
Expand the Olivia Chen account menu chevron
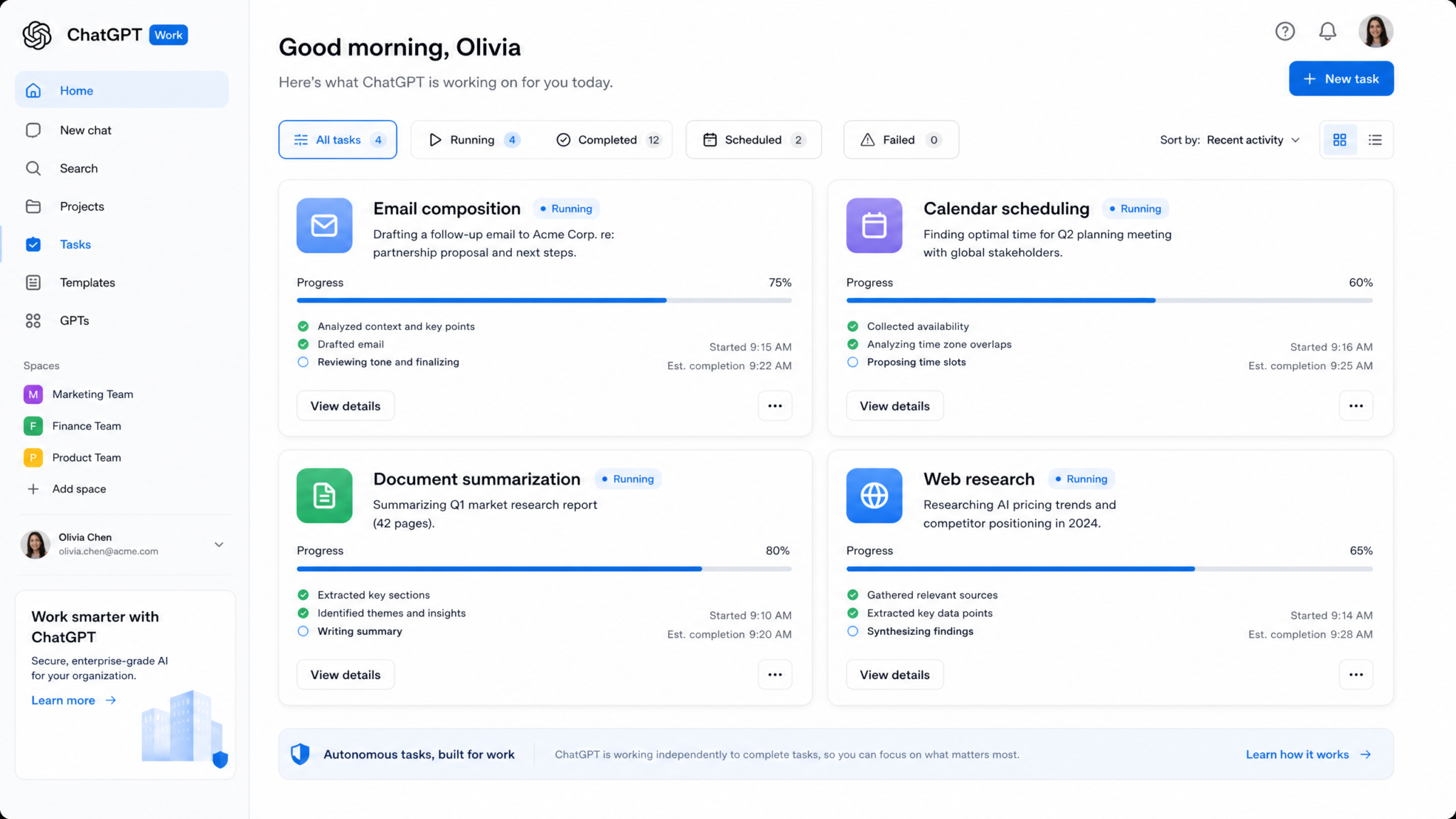[x=219, y=545]
